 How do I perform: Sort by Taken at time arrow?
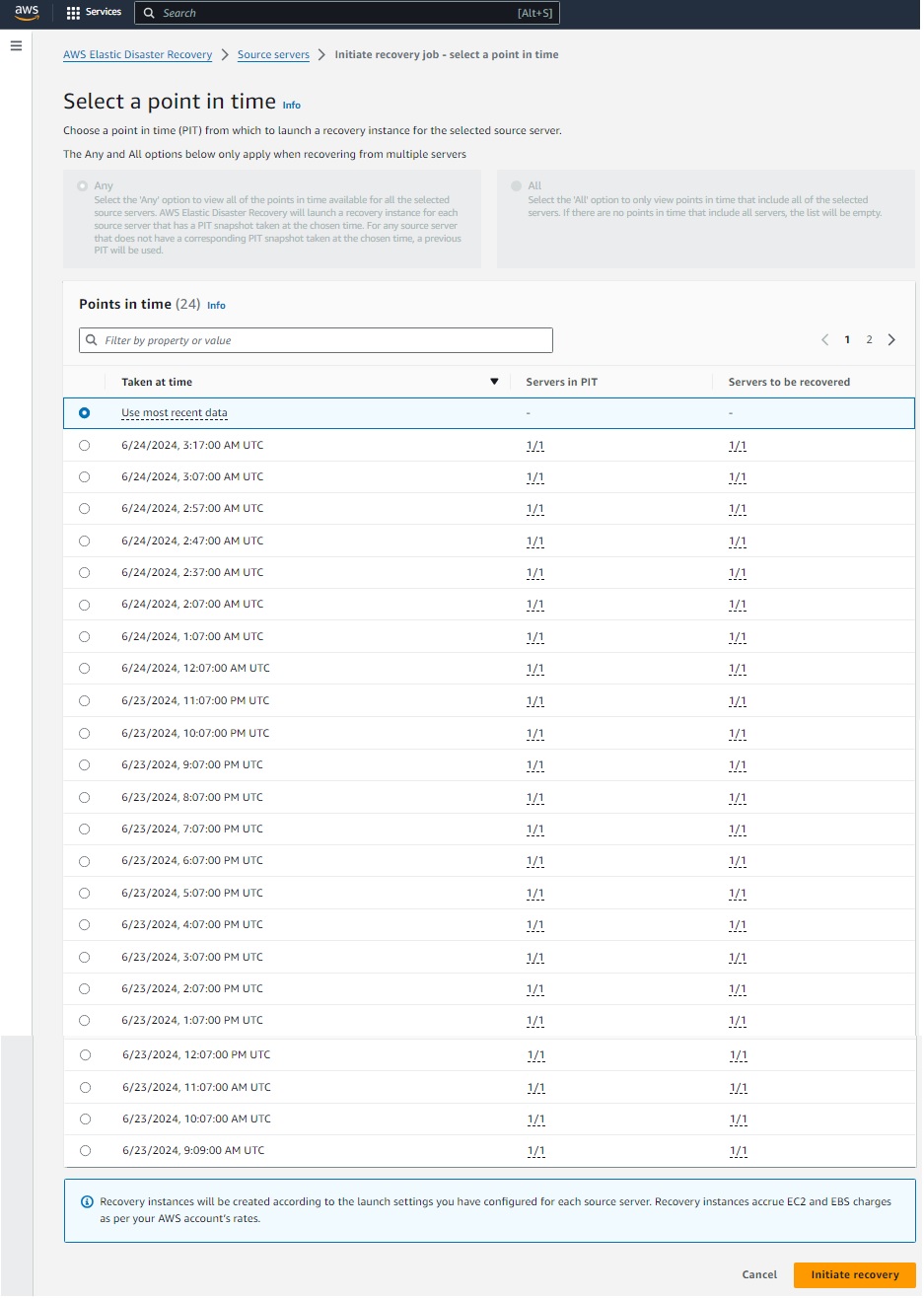(494, 382)
